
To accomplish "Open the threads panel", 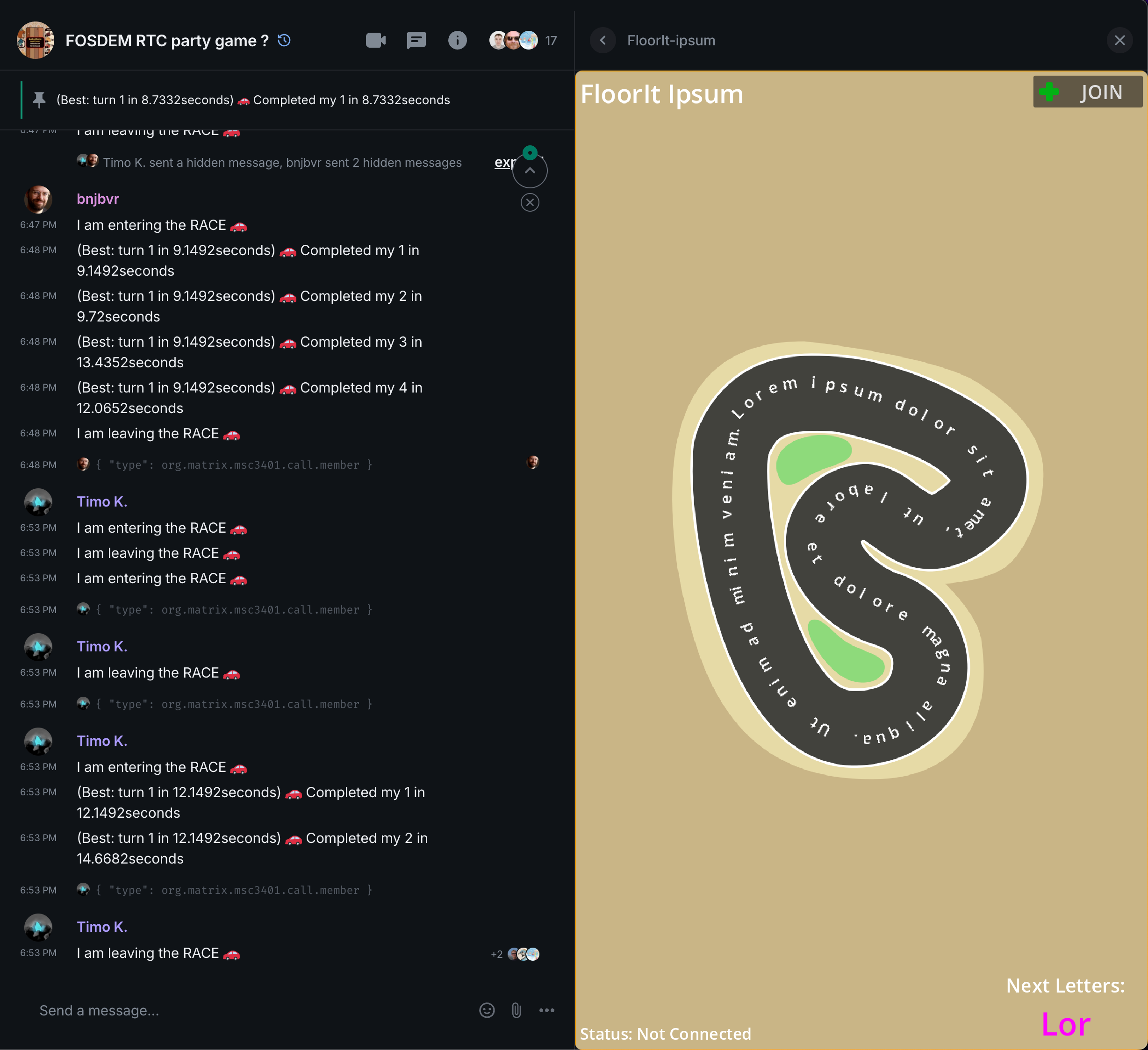I will point(416,41).
